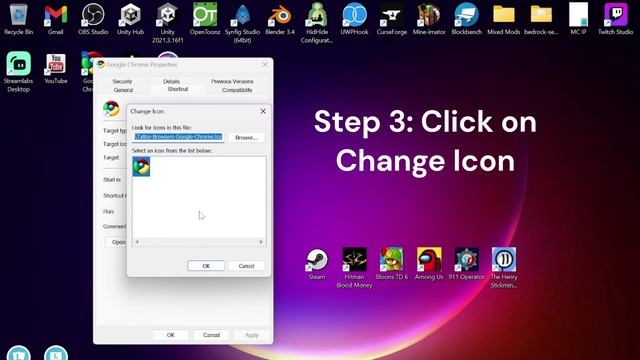Launch Steam from the desktop

[317, 264]
